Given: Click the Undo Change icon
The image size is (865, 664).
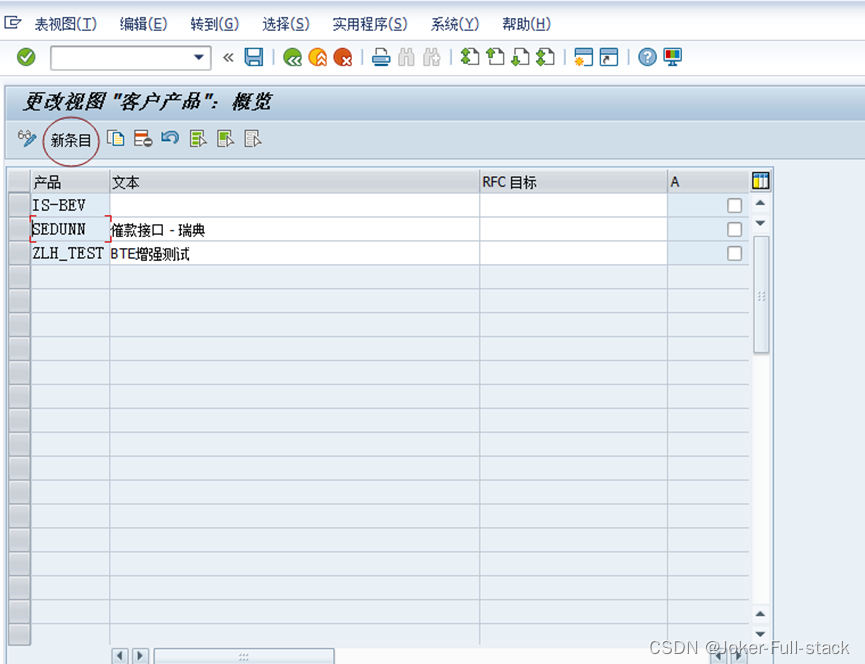Looking at the screenshot, I should pos(170,138).
